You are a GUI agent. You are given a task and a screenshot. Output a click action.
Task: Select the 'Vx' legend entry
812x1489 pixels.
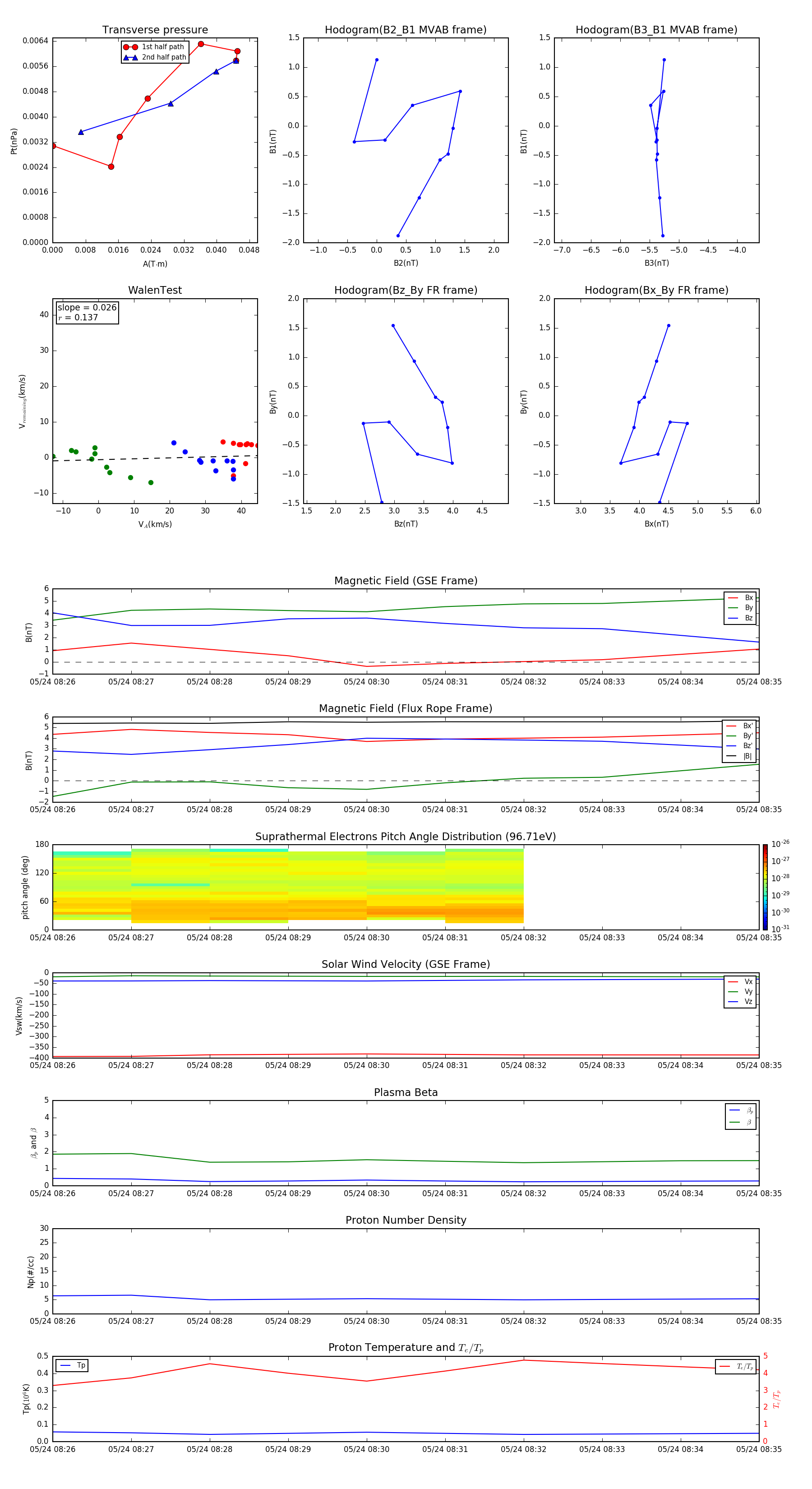click(x=740, y=981)
